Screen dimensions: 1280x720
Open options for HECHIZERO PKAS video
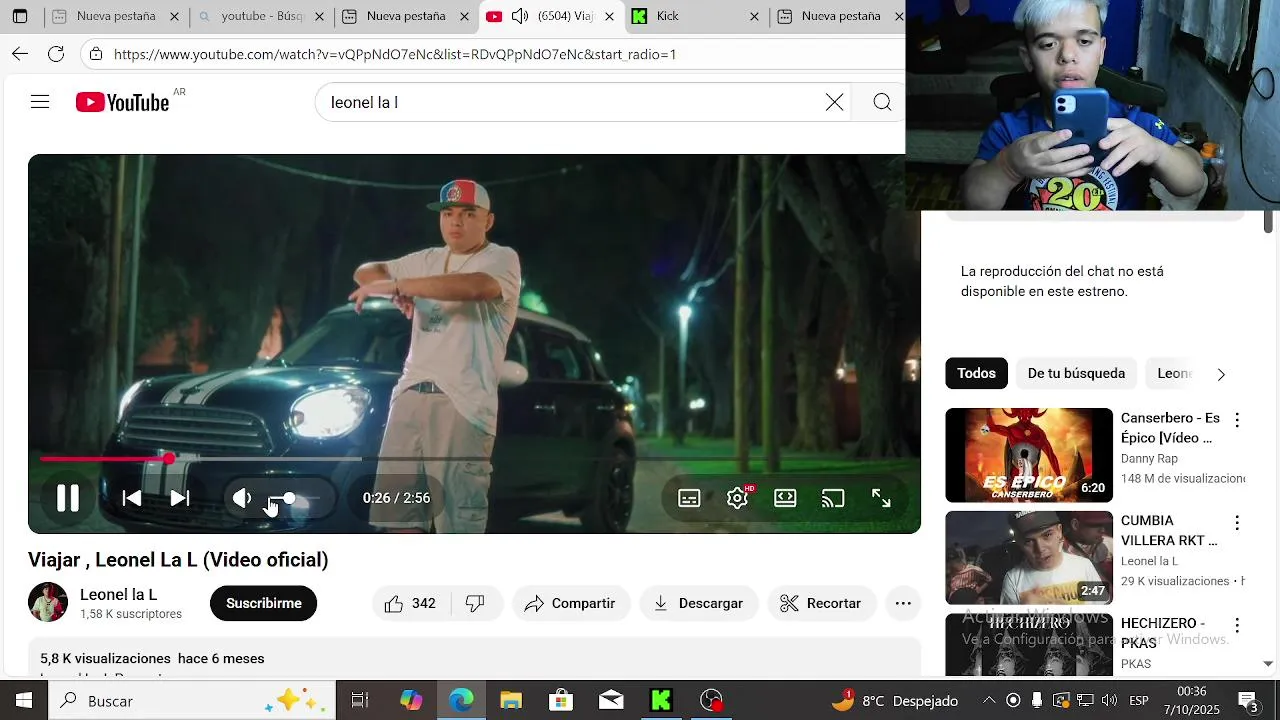tap(1237, 626)
